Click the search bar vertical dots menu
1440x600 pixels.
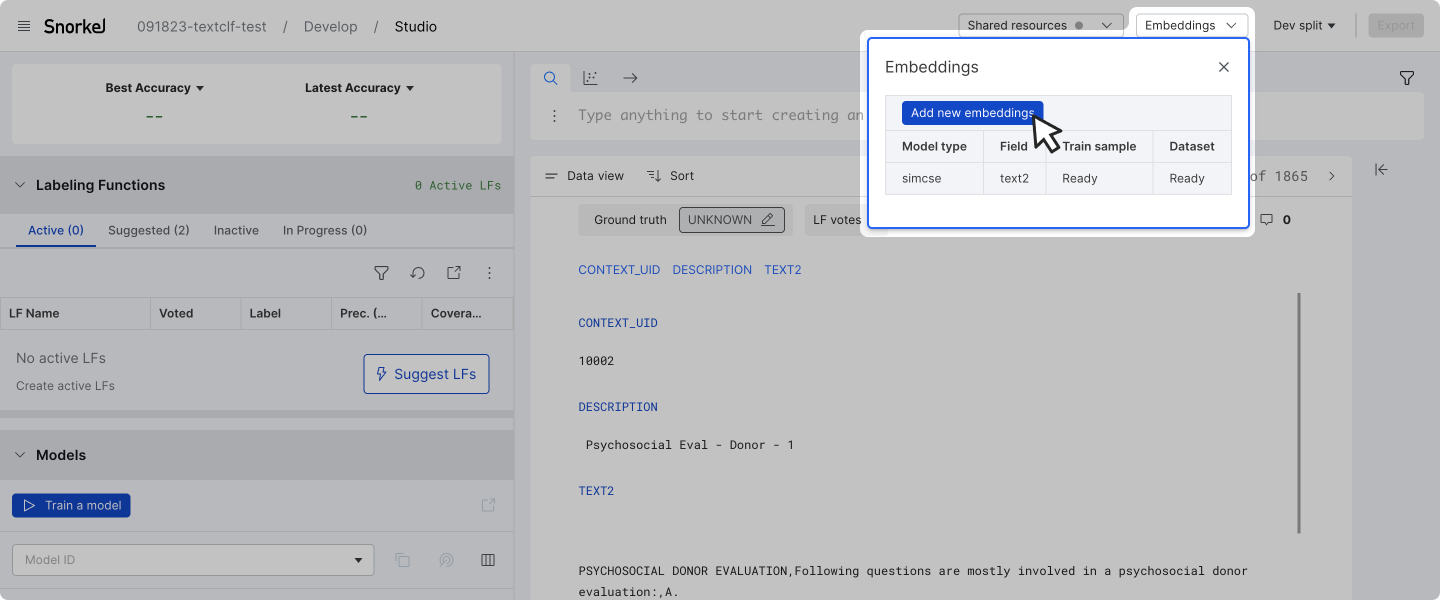point(554,116)
